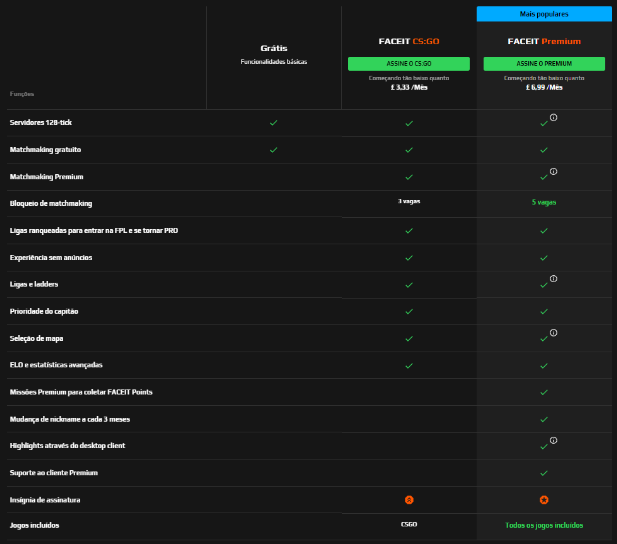Click the CS:GO subscription badge icon
The width and height of the screenshot is (617, 544).
409,500
